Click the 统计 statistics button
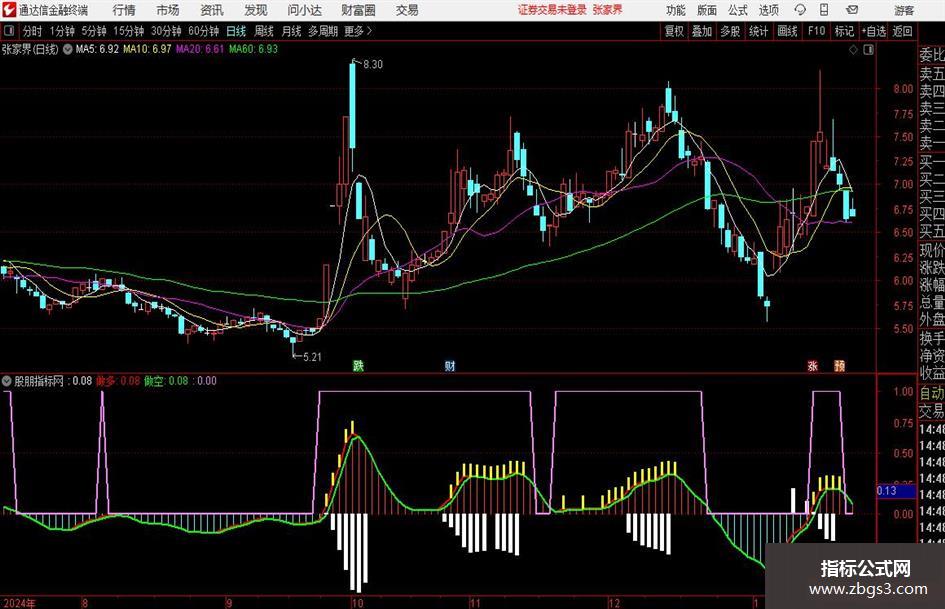This screenshot has width=945, height=609. tap(758, 31)
